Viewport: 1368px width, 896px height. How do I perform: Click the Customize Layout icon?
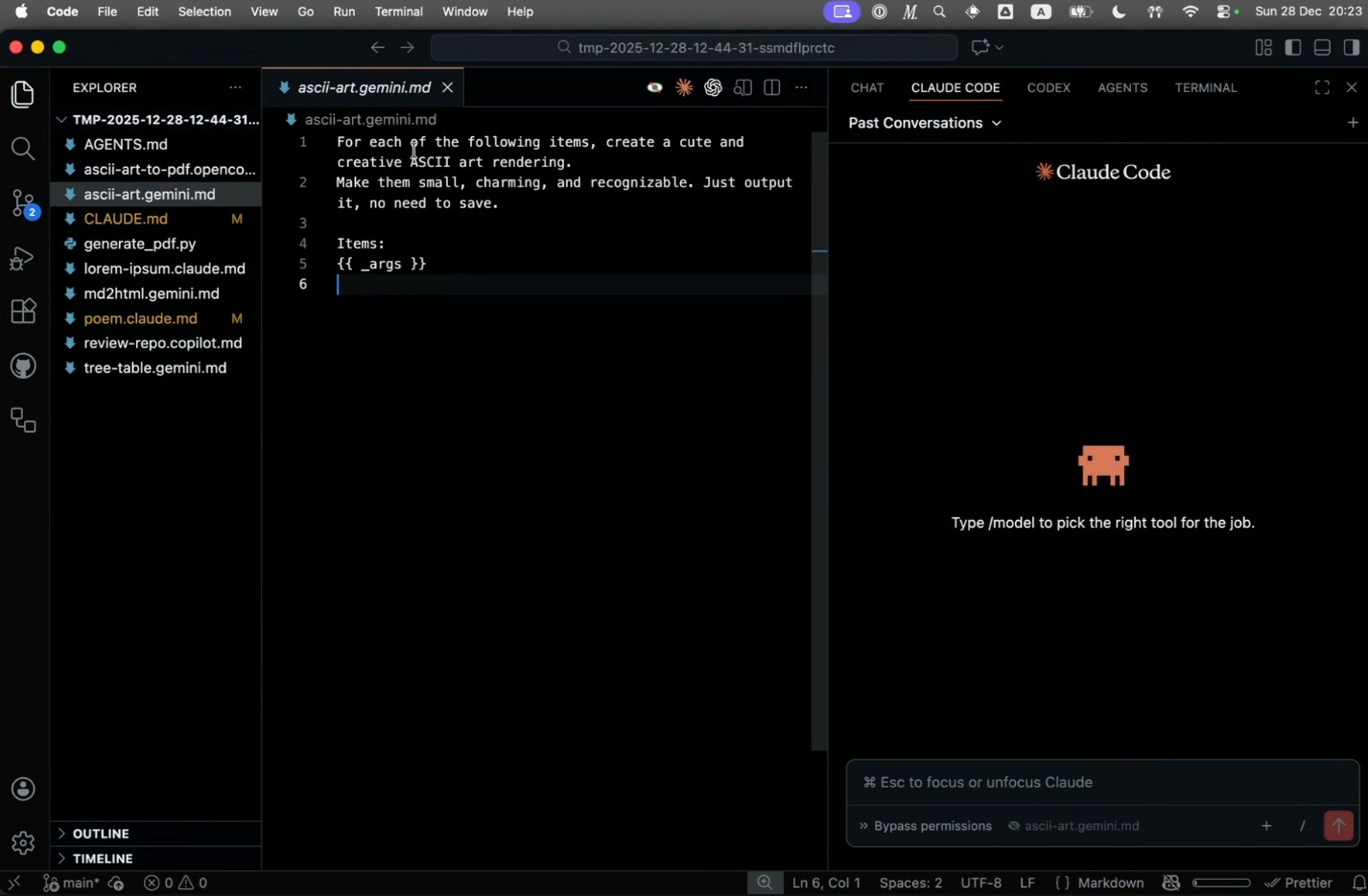(1263, 47)
